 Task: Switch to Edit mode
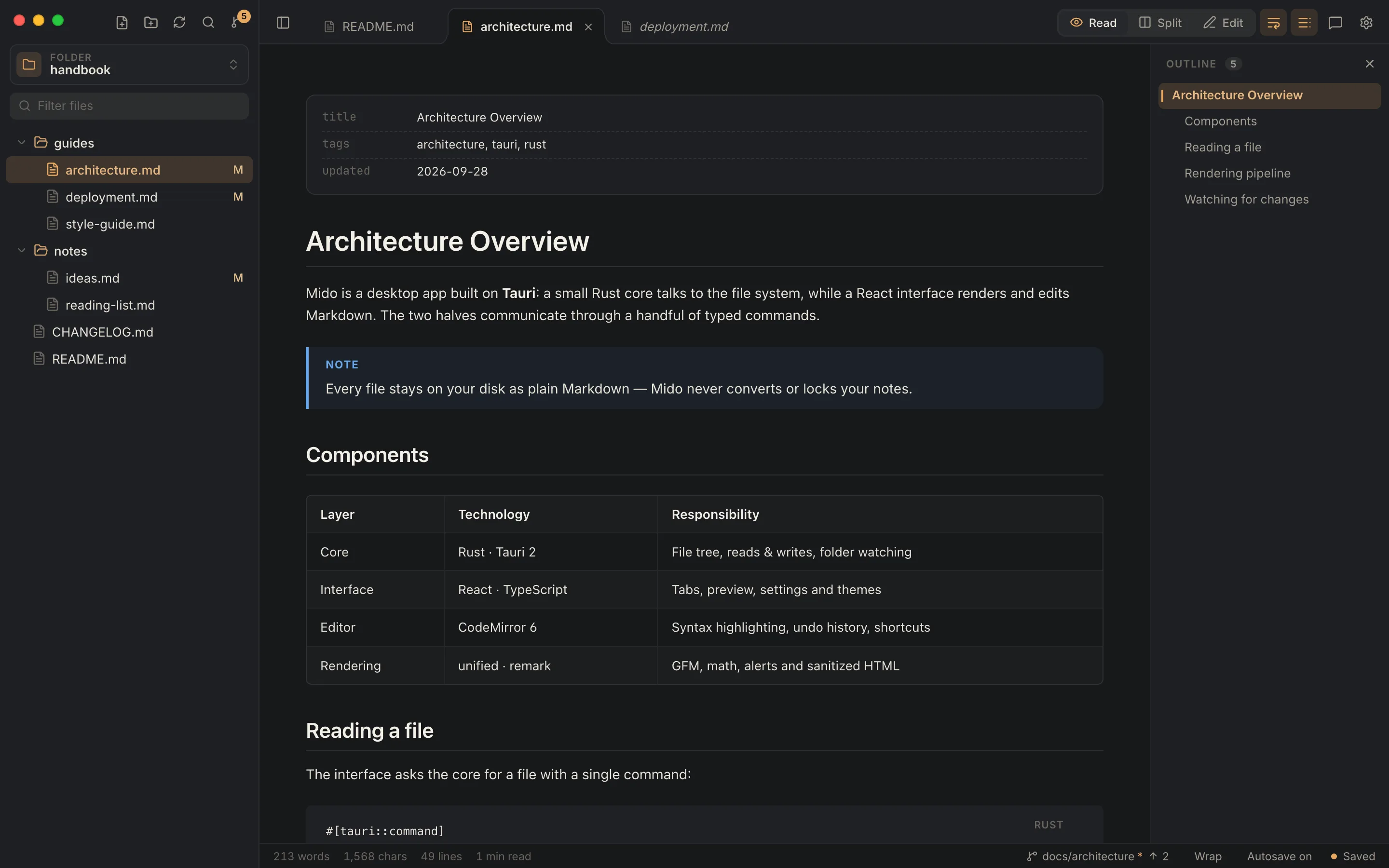pos(1223,22)
